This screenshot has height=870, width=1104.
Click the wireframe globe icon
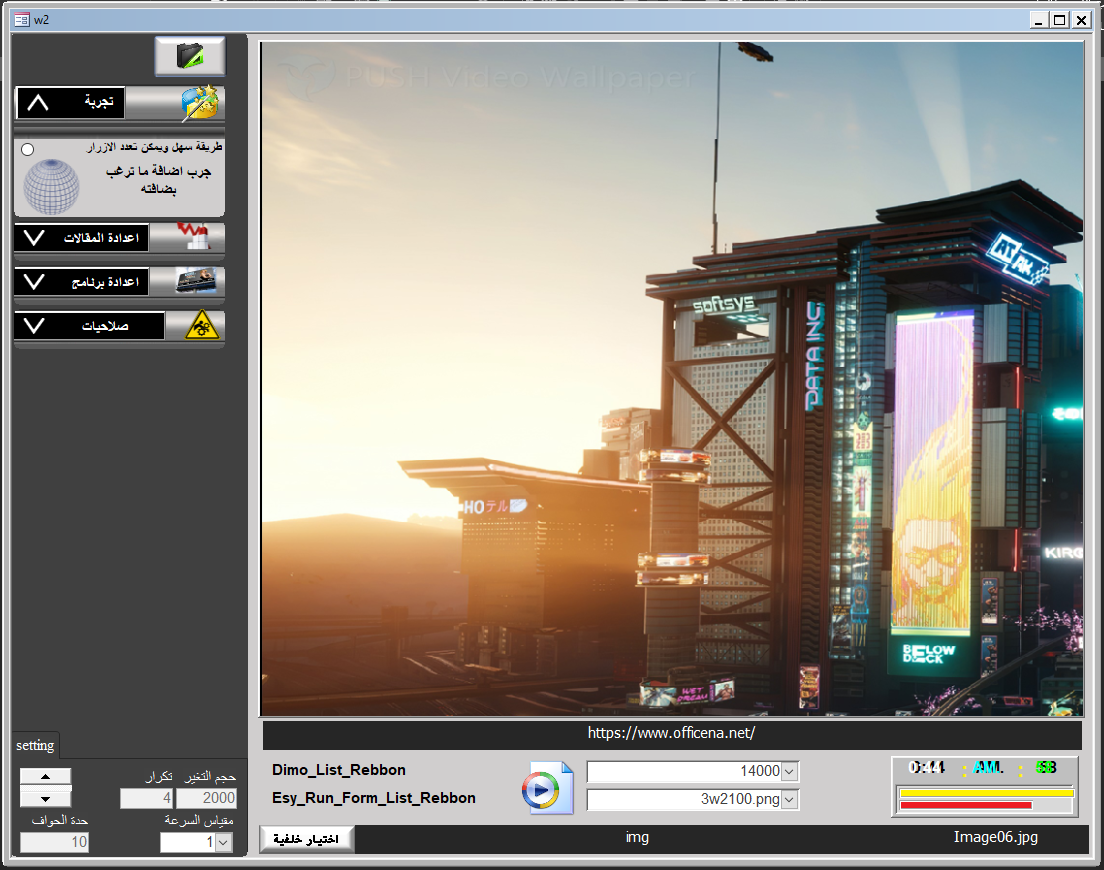click(51, 185)
